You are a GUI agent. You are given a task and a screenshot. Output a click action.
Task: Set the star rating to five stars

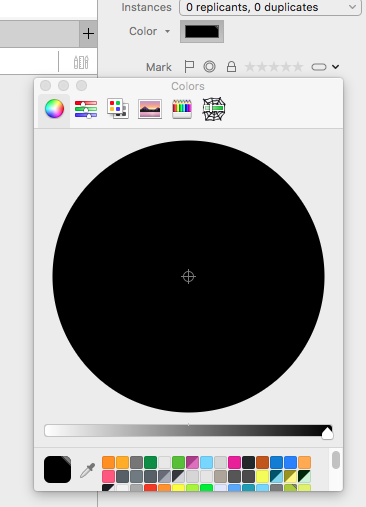click(x=298, y=67)
